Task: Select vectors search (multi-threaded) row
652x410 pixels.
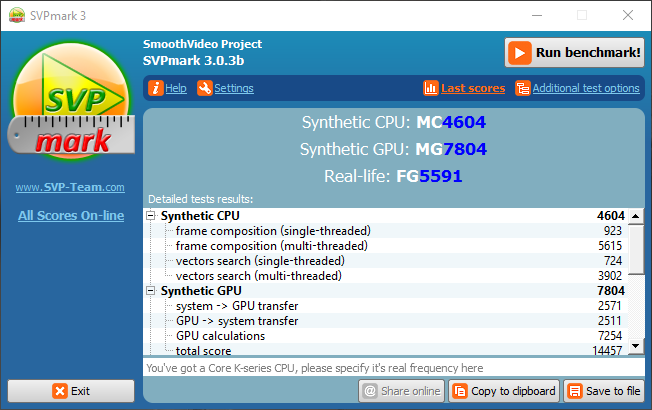Action: pyautogui.click(x=385, y=276)
